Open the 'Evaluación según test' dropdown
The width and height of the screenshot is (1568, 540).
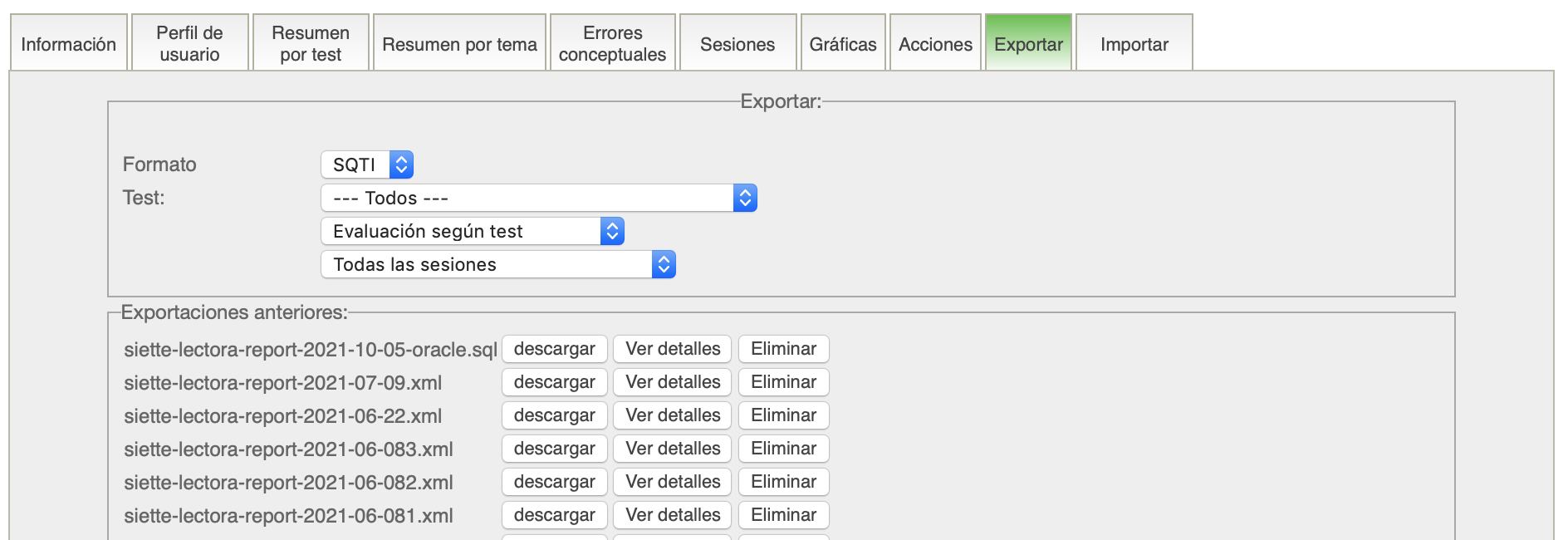[x=472, y=231]
